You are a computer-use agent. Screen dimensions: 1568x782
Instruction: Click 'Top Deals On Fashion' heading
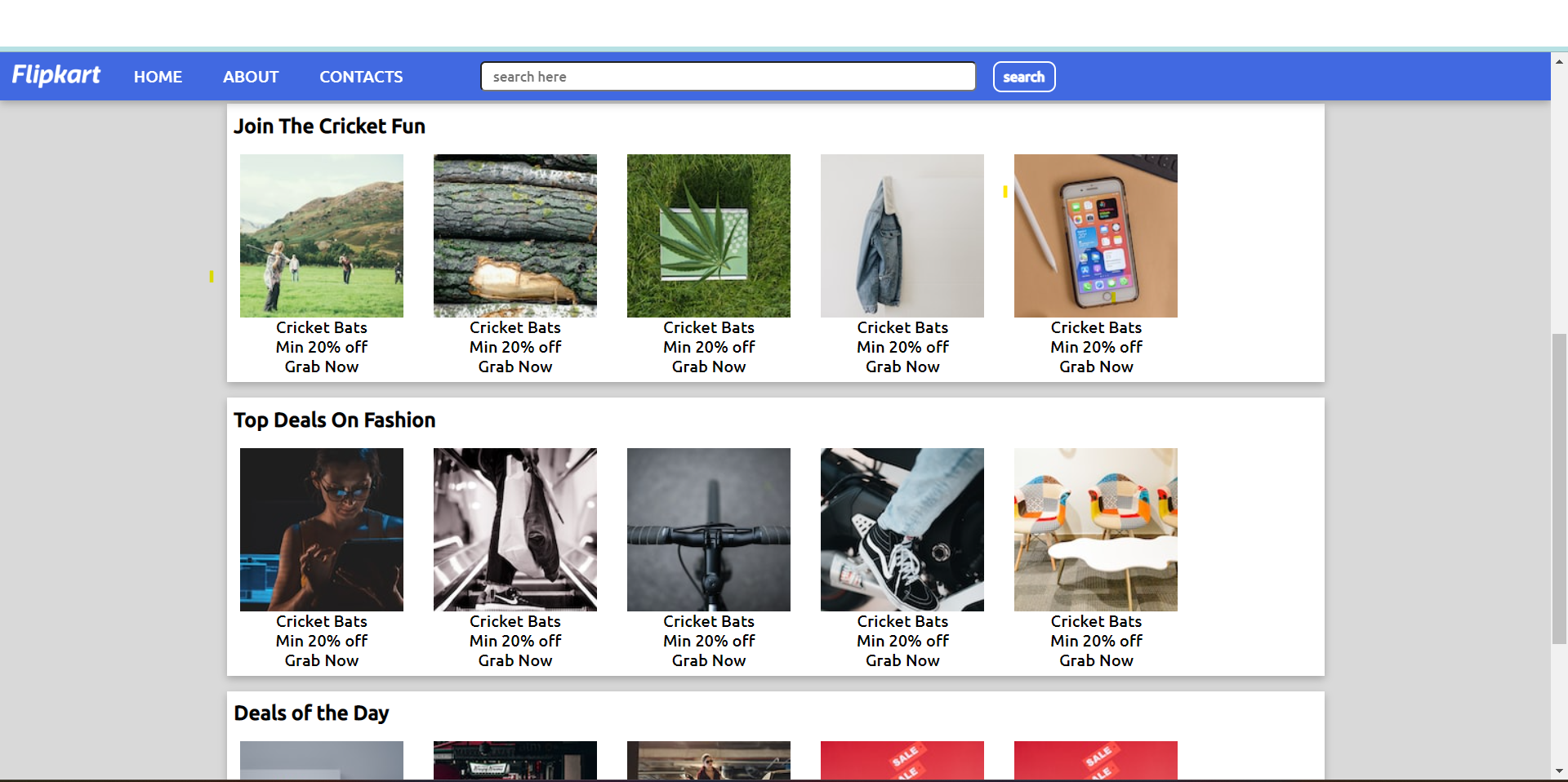[335, 420]
